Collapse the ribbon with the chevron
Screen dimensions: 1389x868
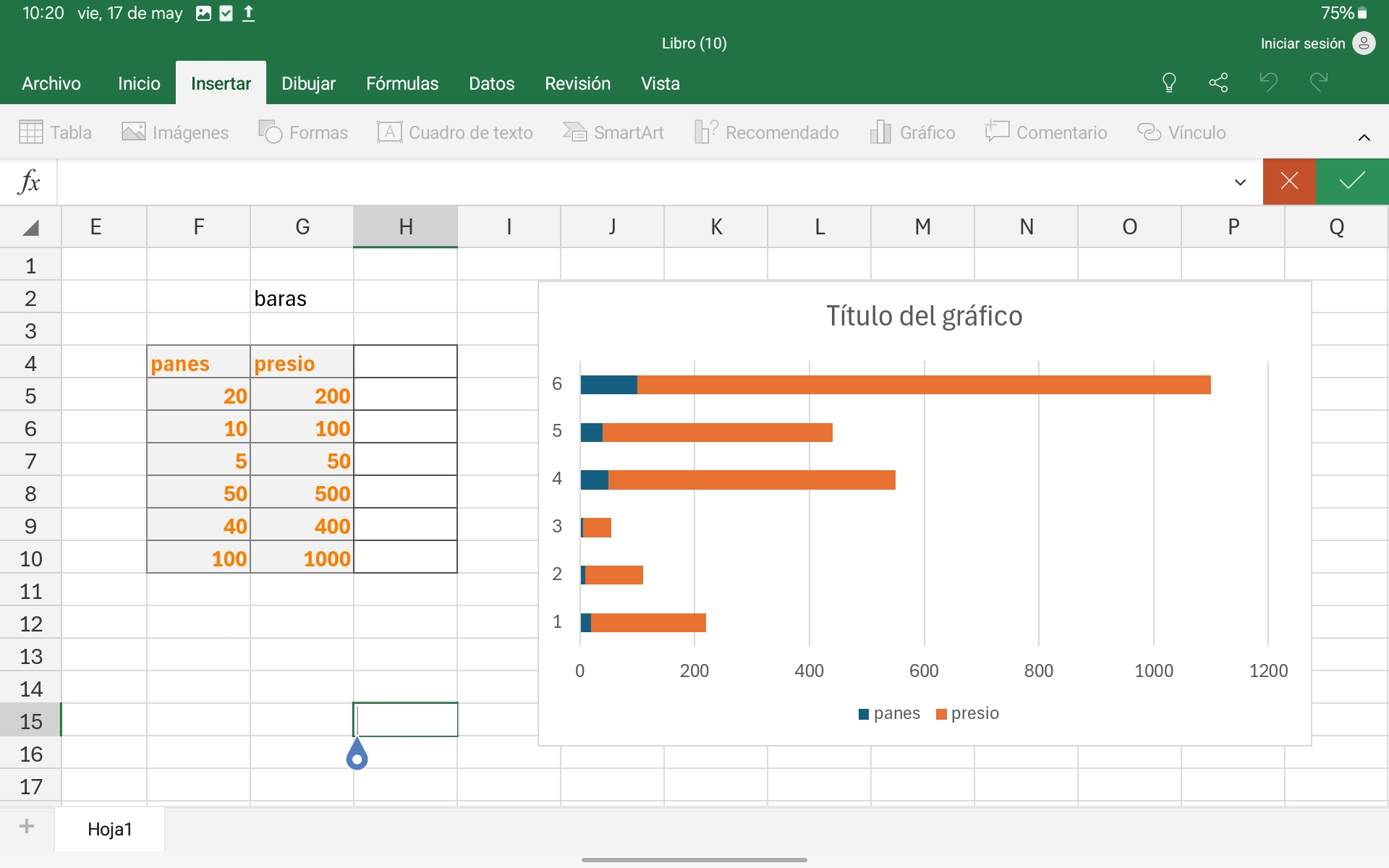[1364, 137]
